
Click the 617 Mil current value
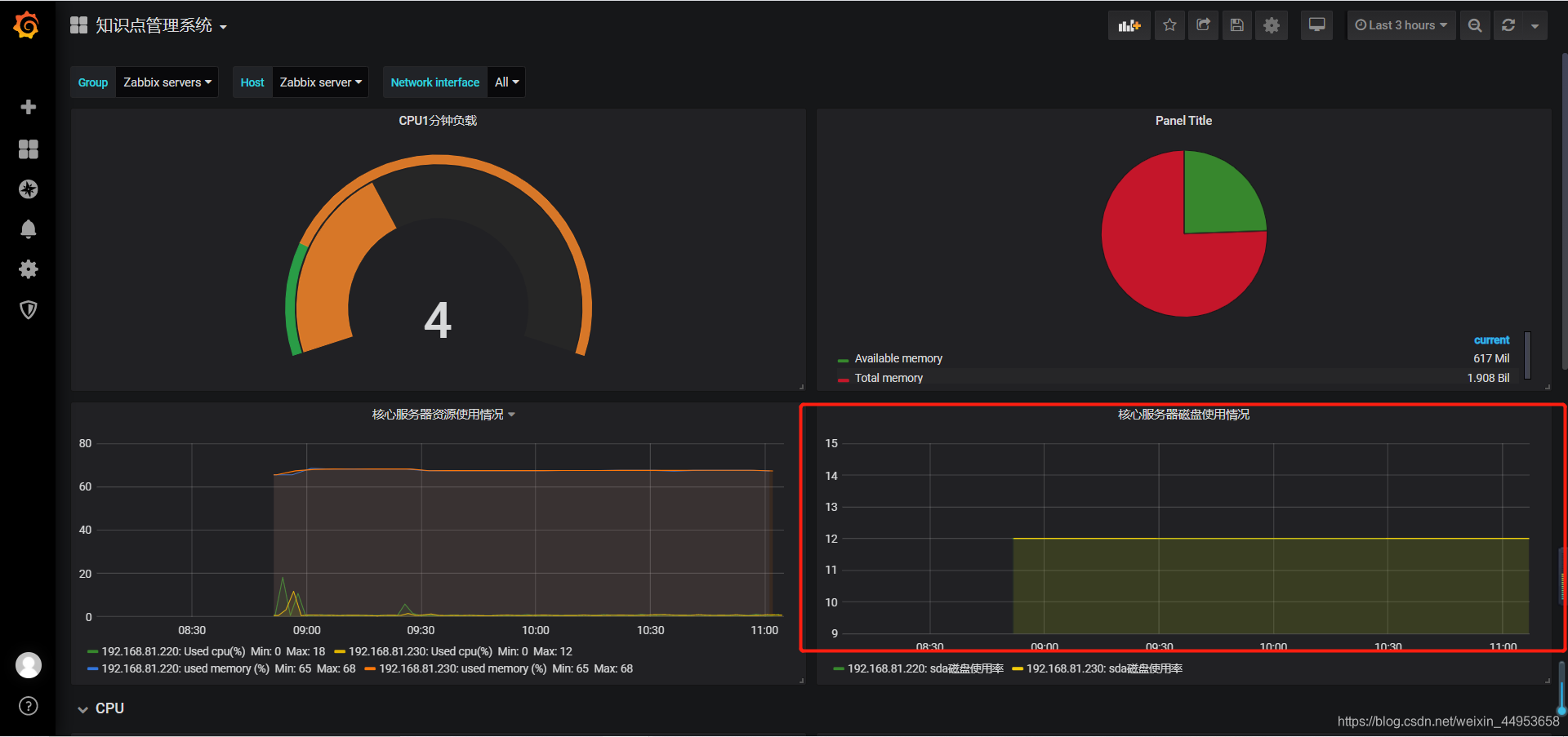[1491, 358]
